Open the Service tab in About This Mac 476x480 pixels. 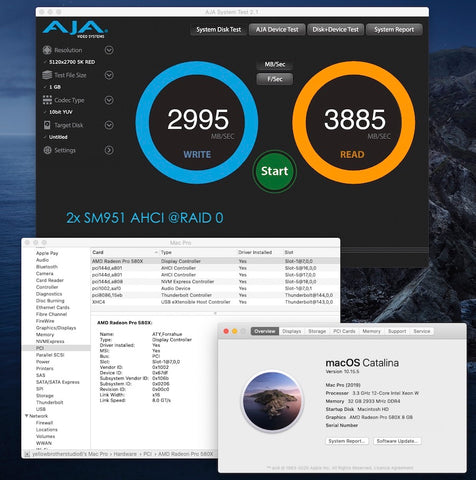422,331
